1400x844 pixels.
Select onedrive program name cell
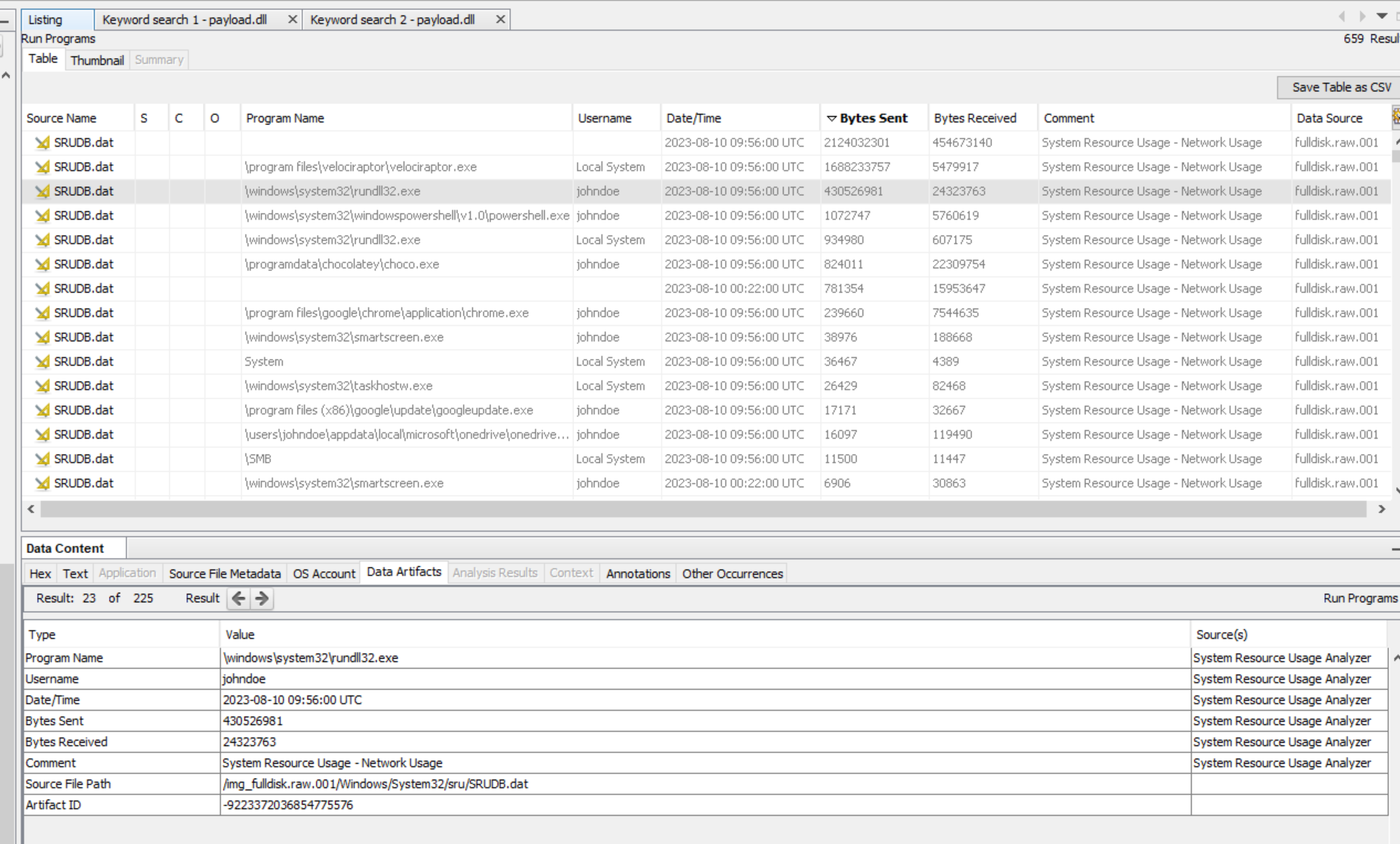(407, 435)
